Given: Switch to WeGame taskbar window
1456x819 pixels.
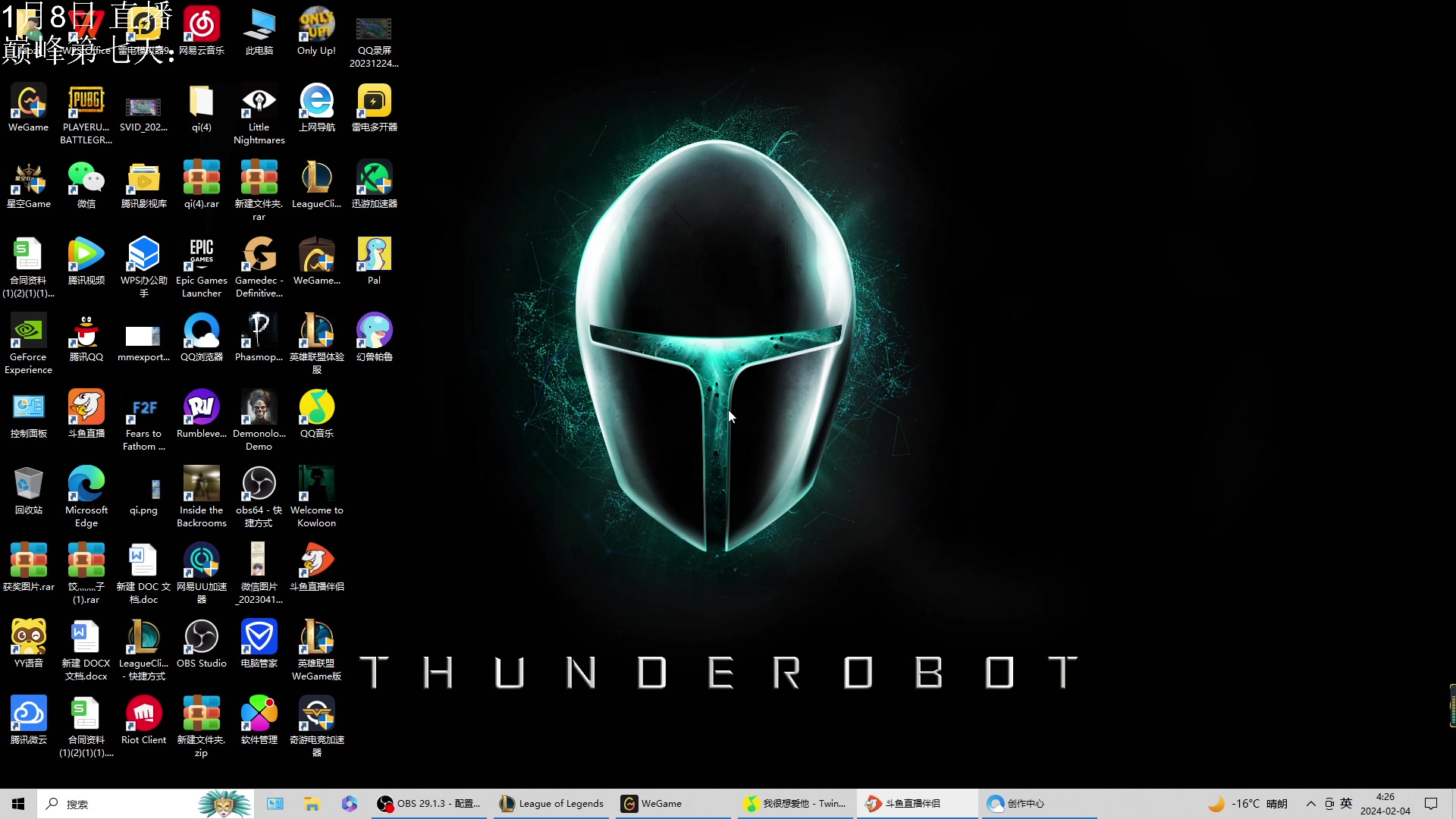Looking at the screenshot, I should [x=672, y=804].
